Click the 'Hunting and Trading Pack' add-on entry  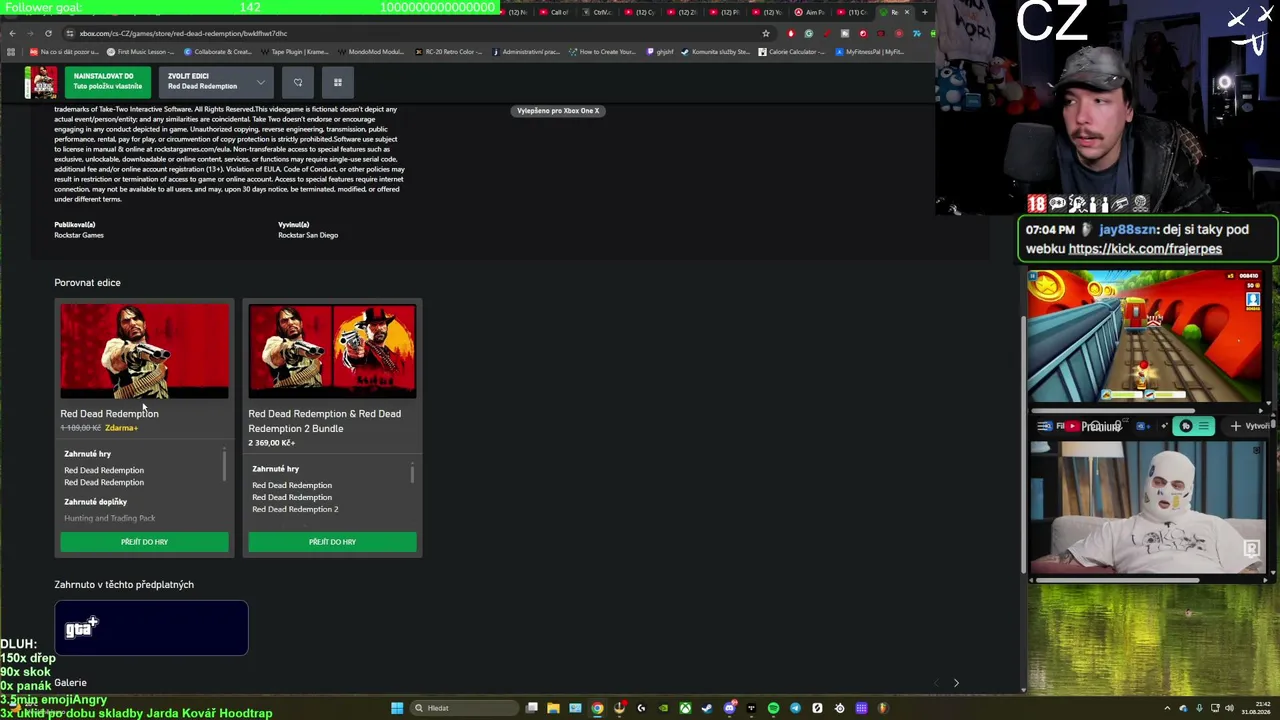point(110,518)
